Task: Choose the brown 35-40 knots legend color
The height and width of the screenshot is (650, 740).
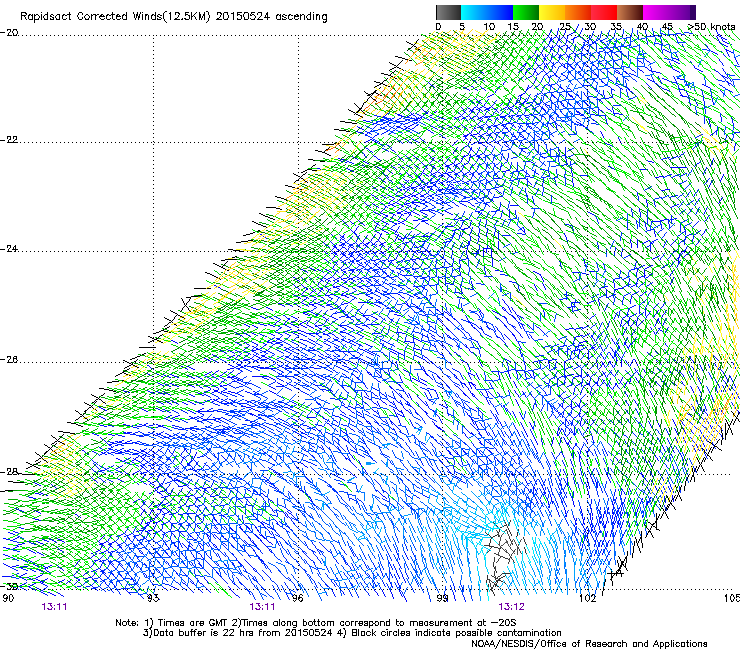Action: tap(630, 12)
